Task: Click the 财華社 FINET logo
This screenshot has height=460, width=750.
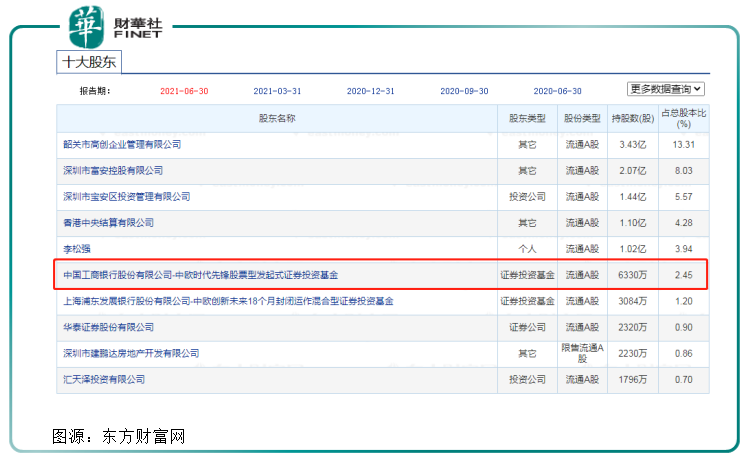Action: click(116, 27)
